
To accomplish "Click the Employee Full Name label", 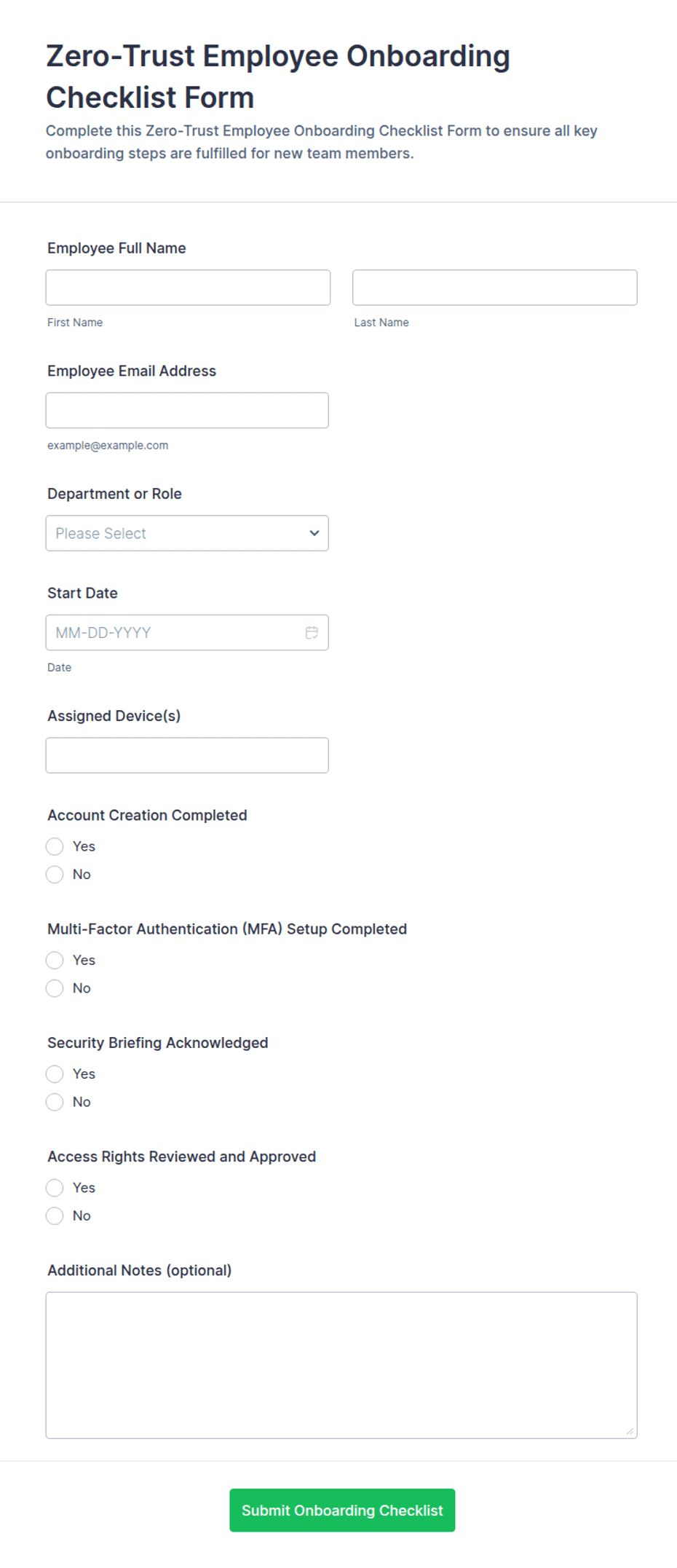I will [x=116, y=248].
